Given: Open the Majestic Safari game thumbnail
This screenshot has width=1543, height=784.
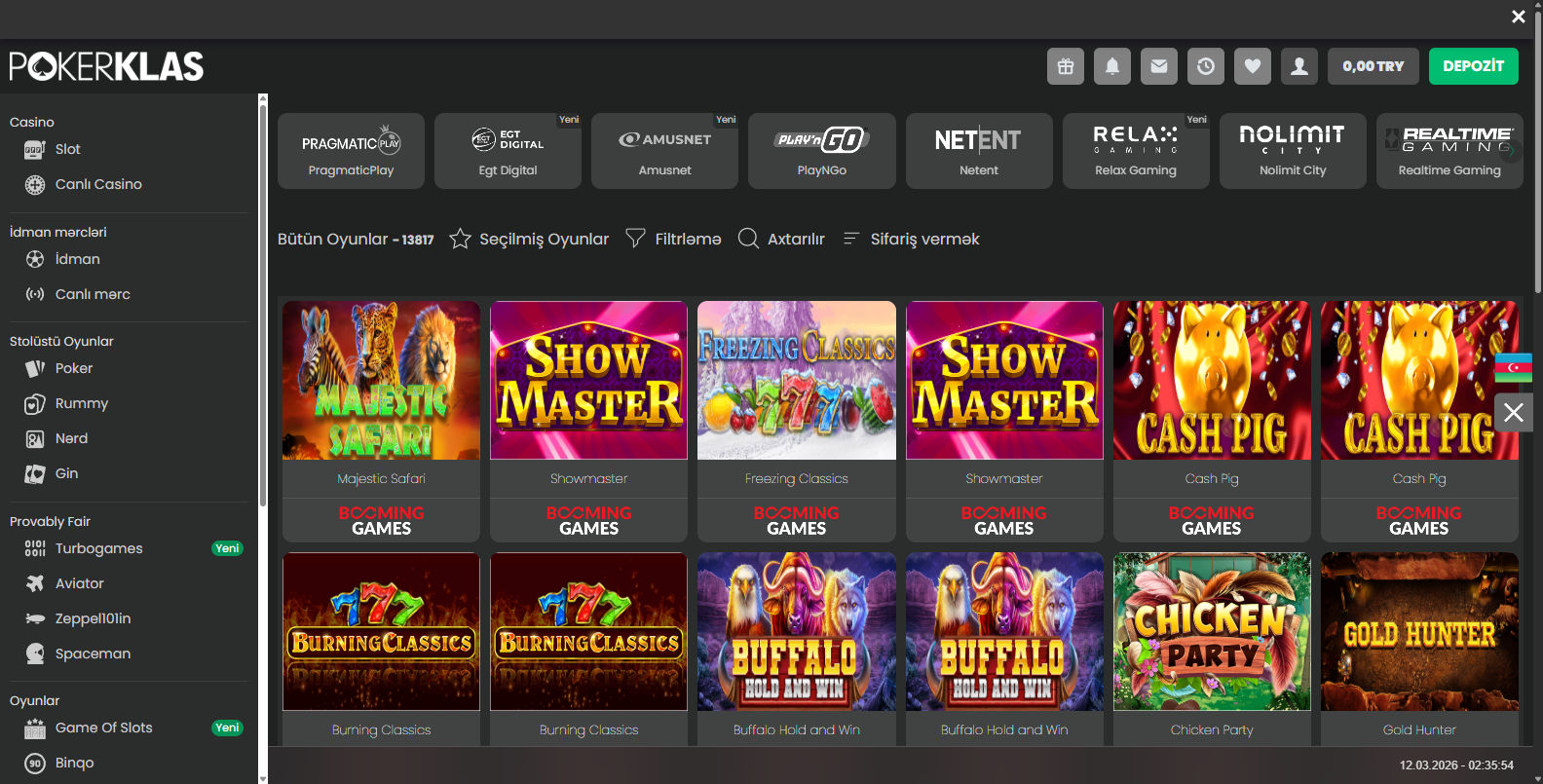Looking at the screenshot, I should 381,381.
